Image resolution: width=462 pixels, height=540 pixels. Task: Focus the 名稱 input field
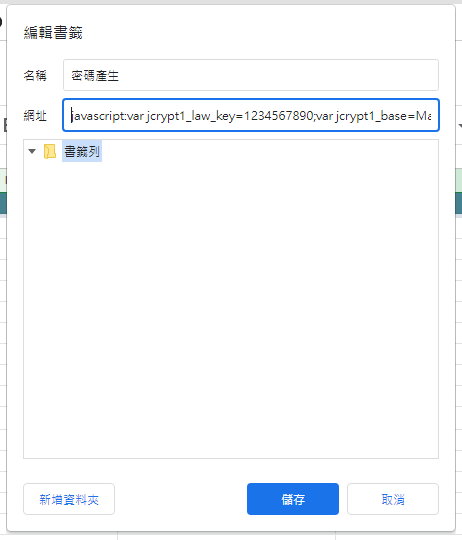coord(251,75)
